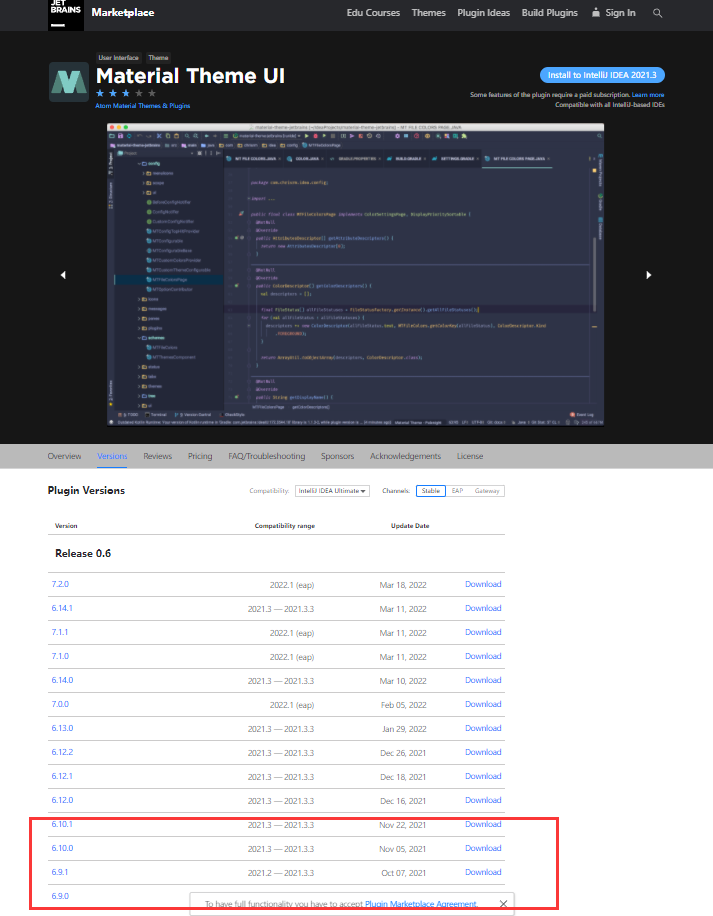
Task: Open version 6.12.2 link
Action: [62, 752]
